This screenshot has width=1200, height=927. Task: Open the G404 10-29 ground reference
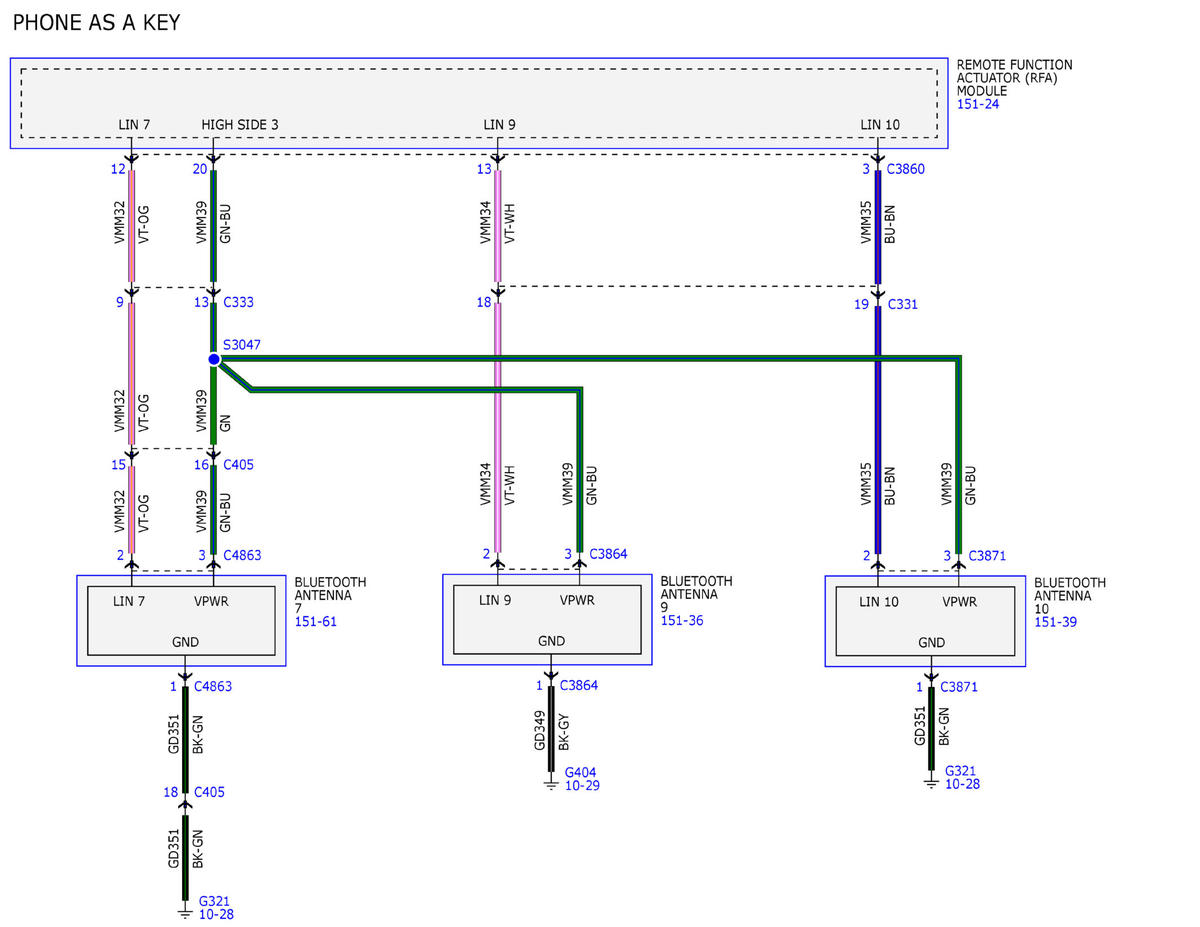(582, 779)
